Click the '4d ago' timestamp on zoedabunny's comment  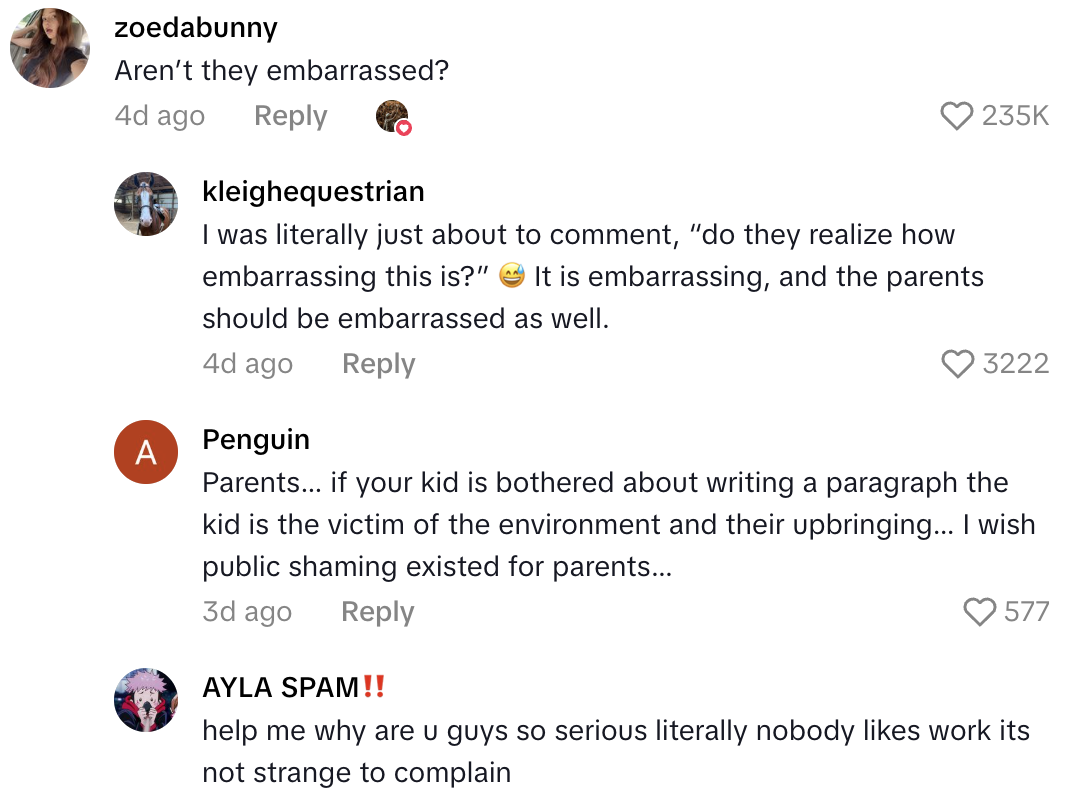pos(159,116)
